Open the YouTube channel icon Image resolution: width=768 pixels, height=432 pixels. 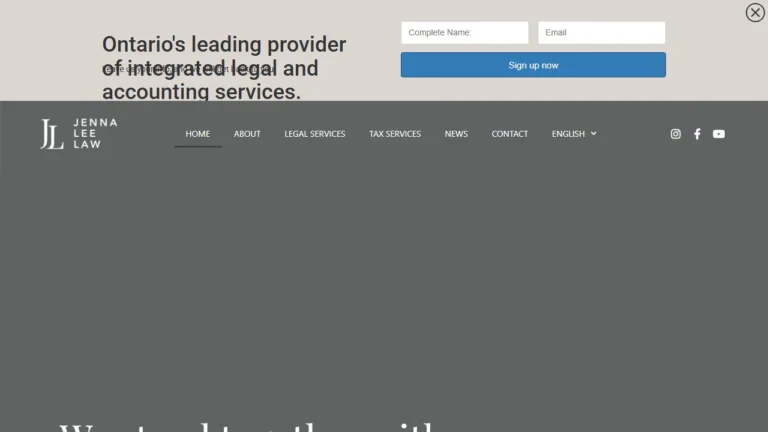coord(719,134)
